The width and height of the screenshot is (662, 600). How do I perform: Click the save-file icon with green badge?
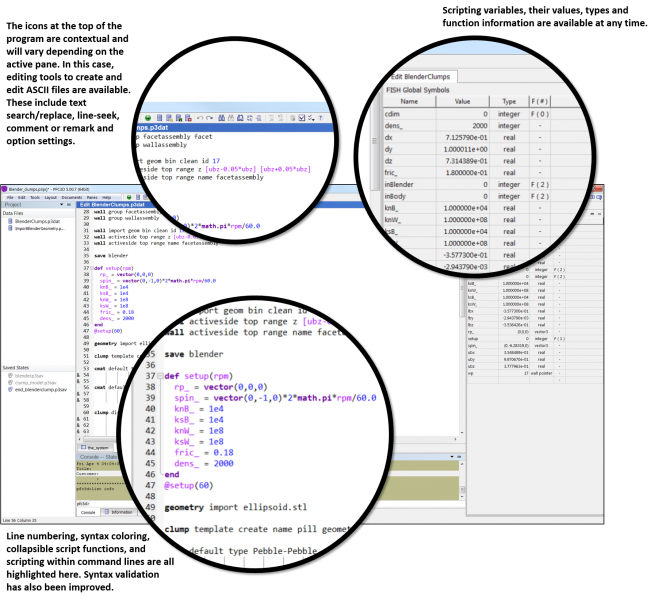(179, 118)
